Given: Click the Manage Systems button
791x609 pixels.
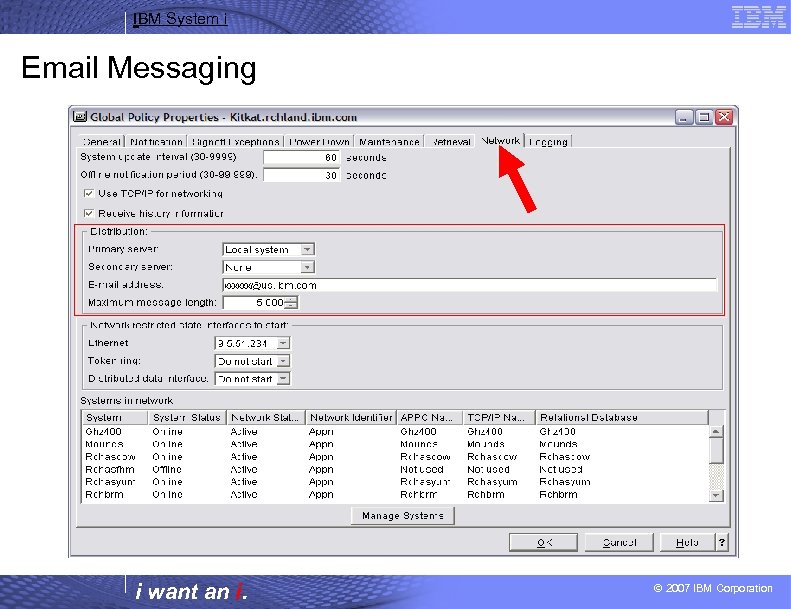Looking at the screenshot, I should (x=403, y=516).
